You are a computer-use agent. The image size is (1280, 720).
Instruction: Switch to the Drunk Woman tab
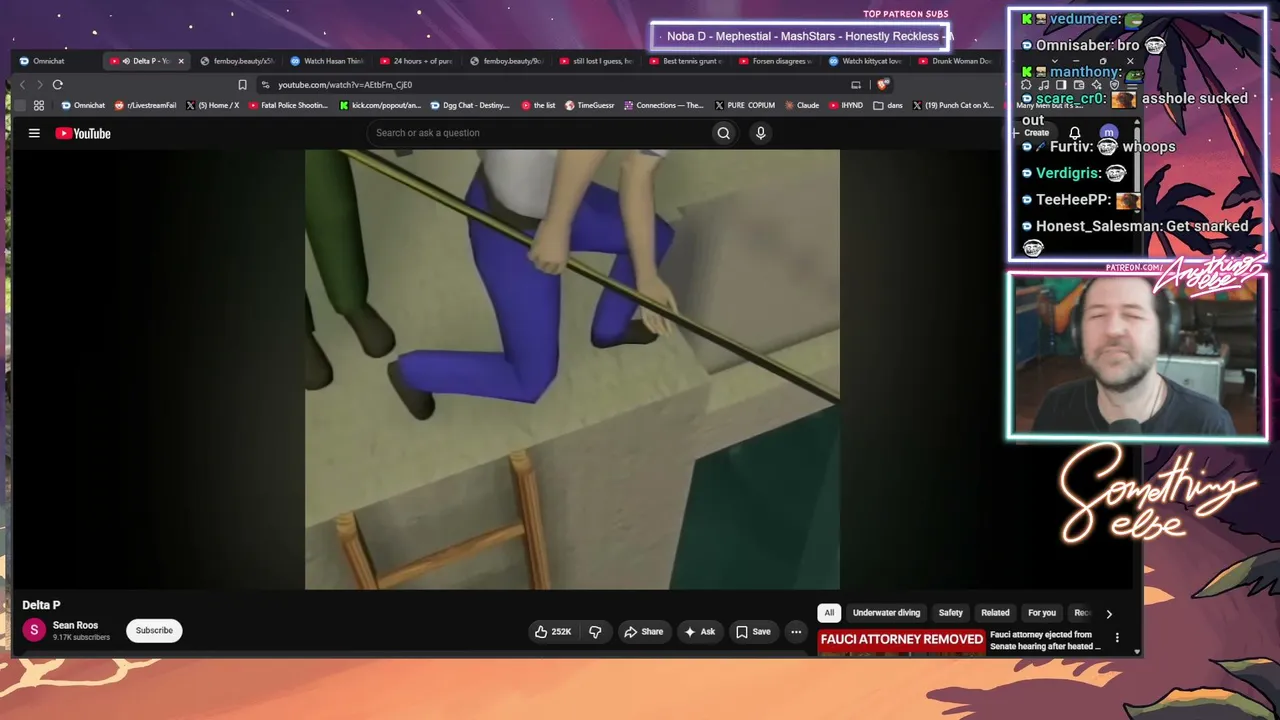(955, 61)
